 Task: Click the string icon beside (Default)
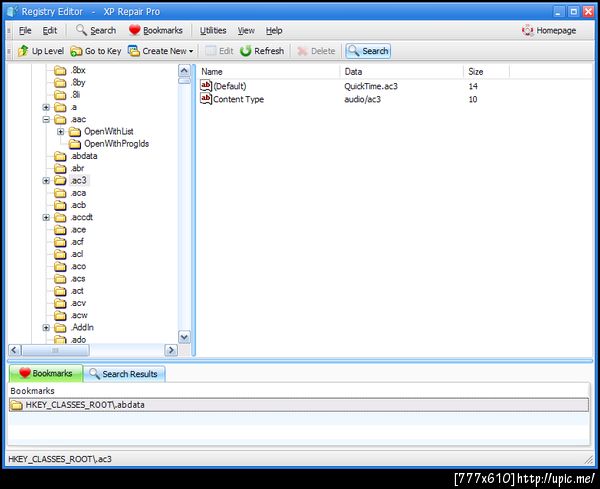(x=206, y=86)
